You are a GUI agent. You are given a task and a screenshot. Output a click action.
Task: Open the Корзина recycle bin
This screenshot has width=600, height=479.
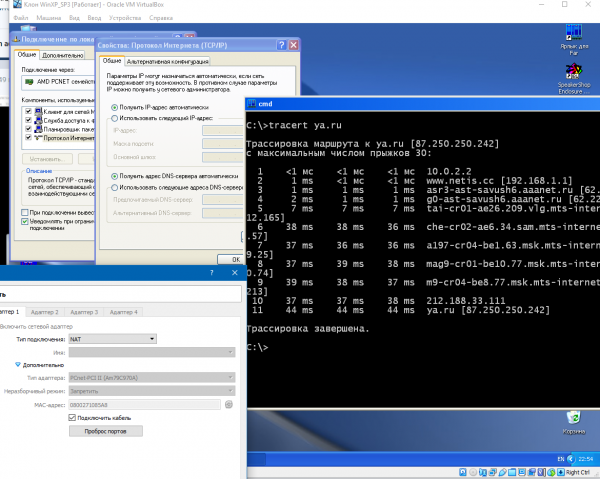[573, 418]
